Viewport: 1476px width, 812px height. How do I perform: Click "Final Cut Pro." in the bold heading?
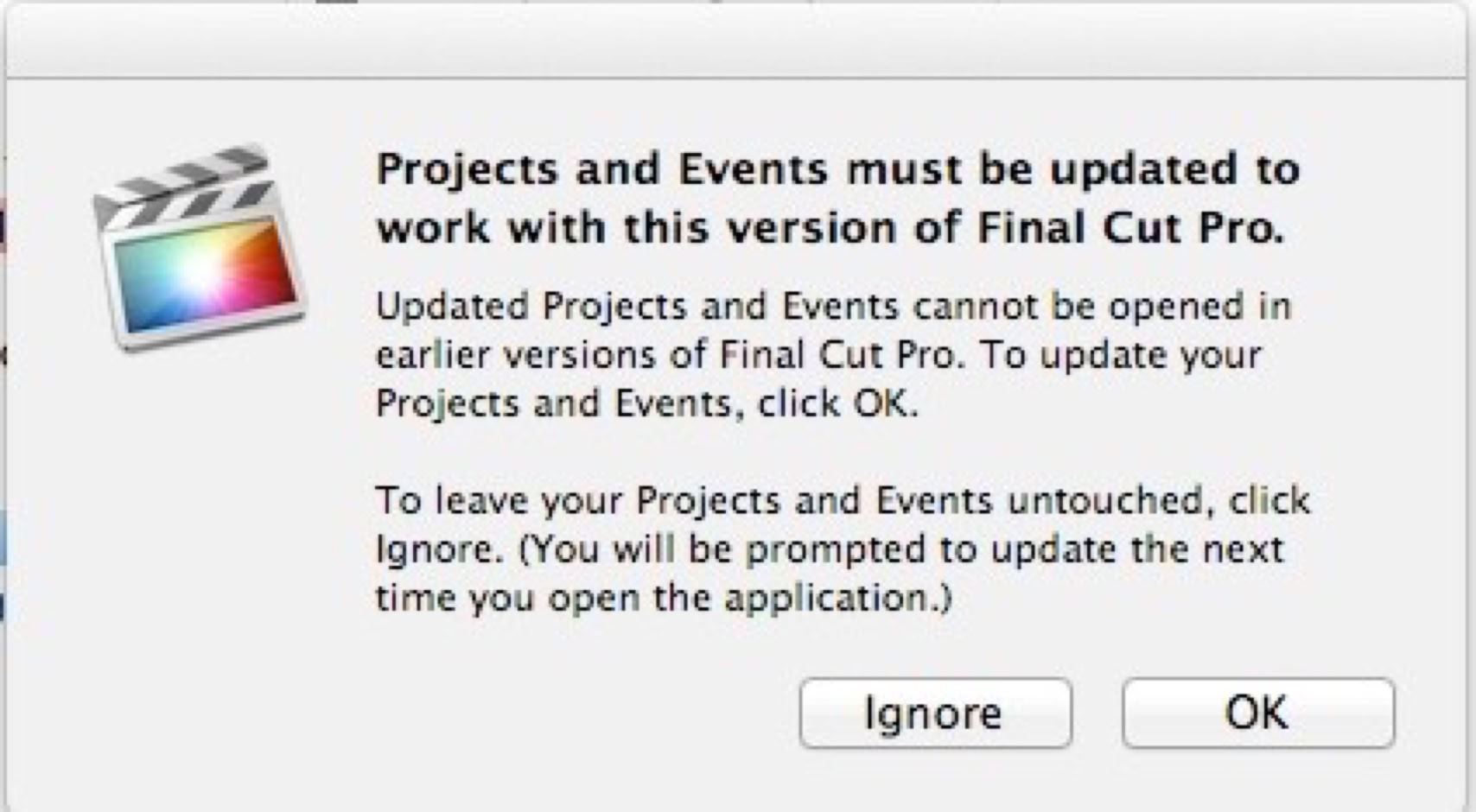[x=1130, y=229]
